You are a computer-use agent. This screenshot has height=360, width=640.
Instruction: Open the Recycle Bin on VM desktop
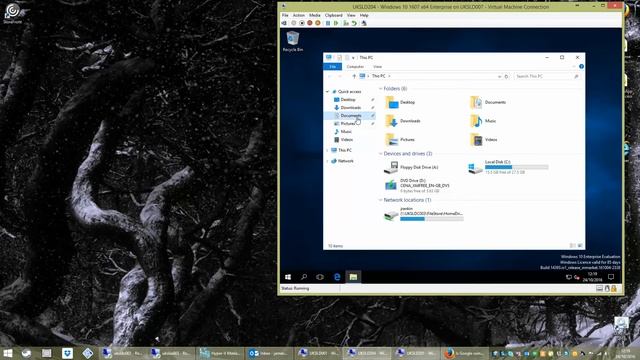(293, 42)
